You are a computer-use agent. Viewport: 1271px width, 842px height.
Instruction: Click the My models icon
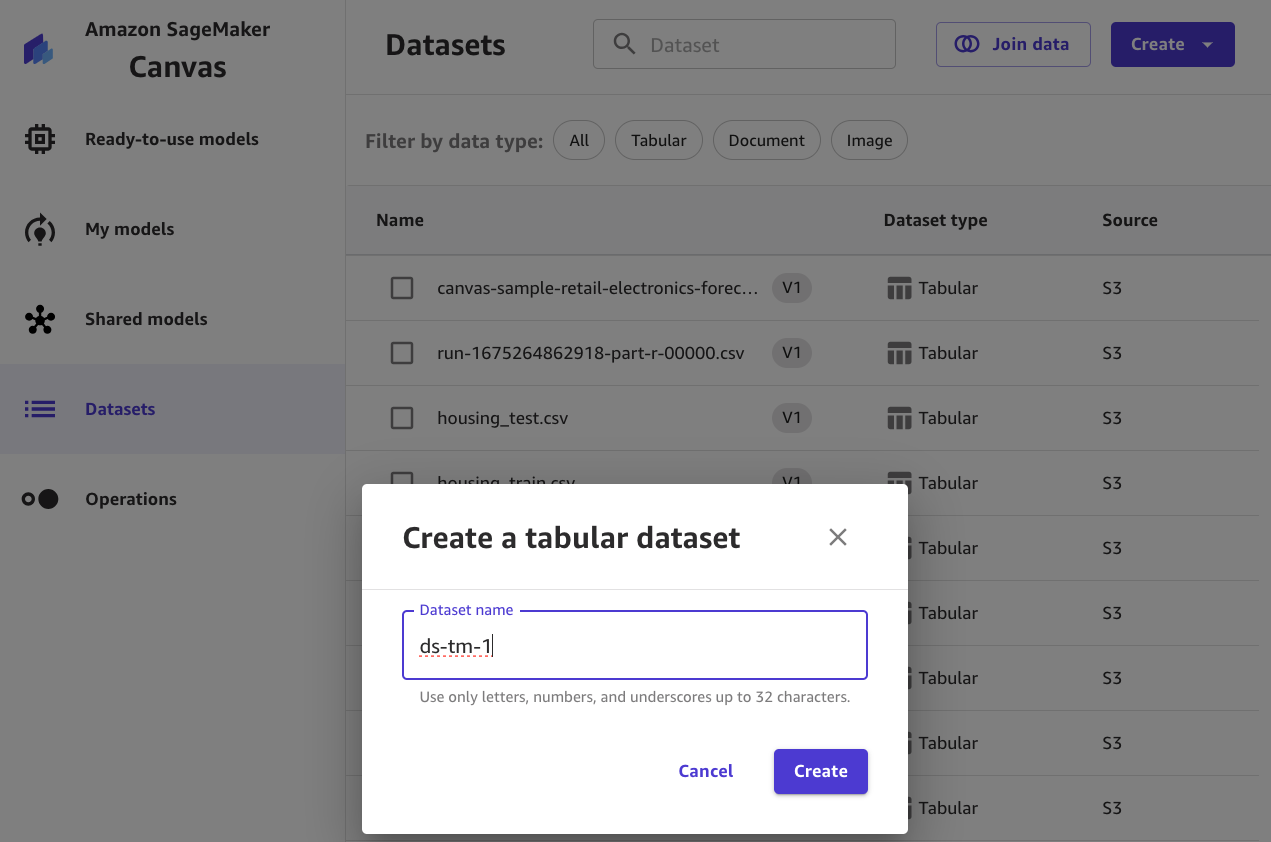pyautogui.click(x=40, y=229)
